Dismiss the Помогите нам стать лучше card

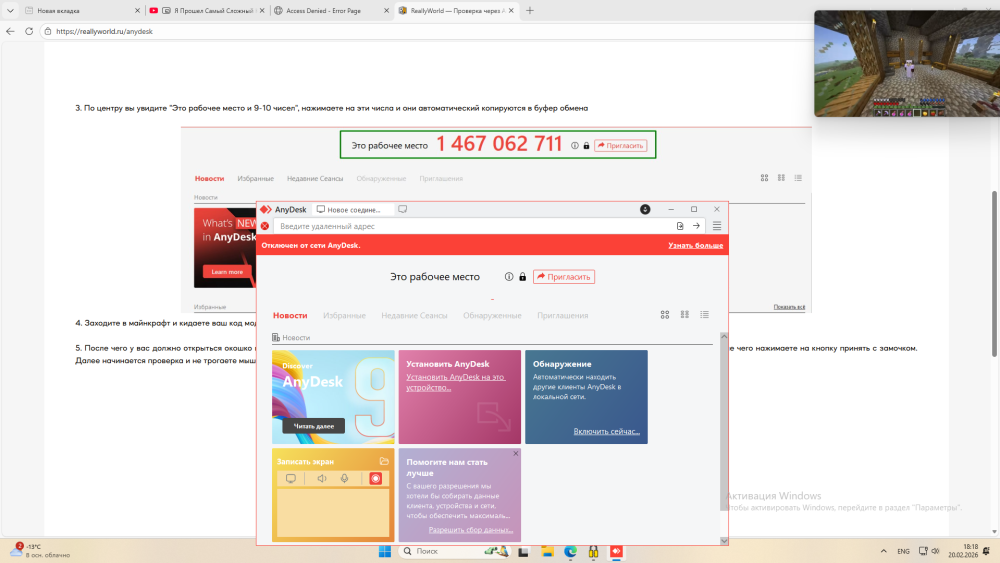[516, 453]
